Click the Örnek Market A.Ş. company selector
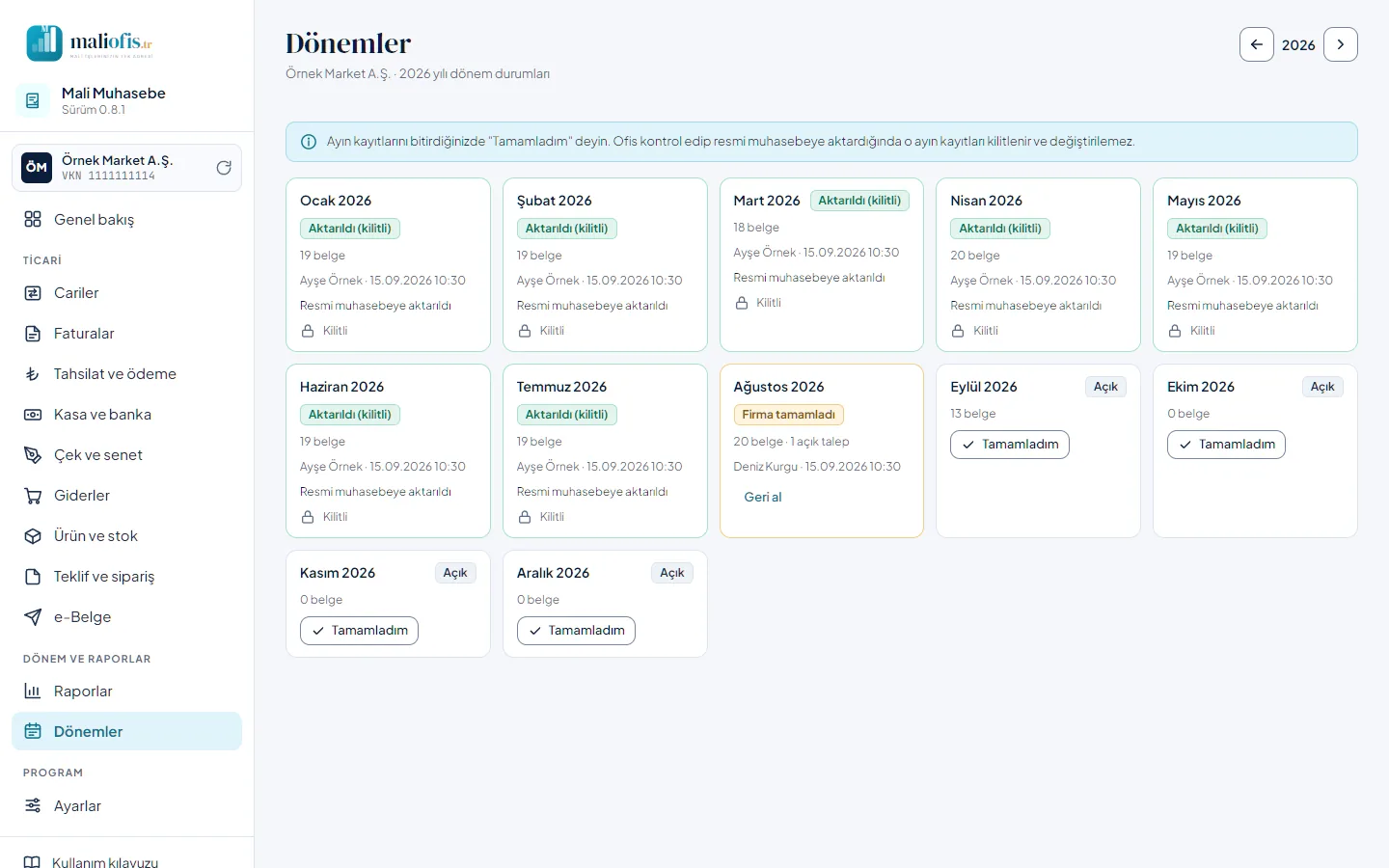This screenshot has height=868, width=1389. pos(126,168)
